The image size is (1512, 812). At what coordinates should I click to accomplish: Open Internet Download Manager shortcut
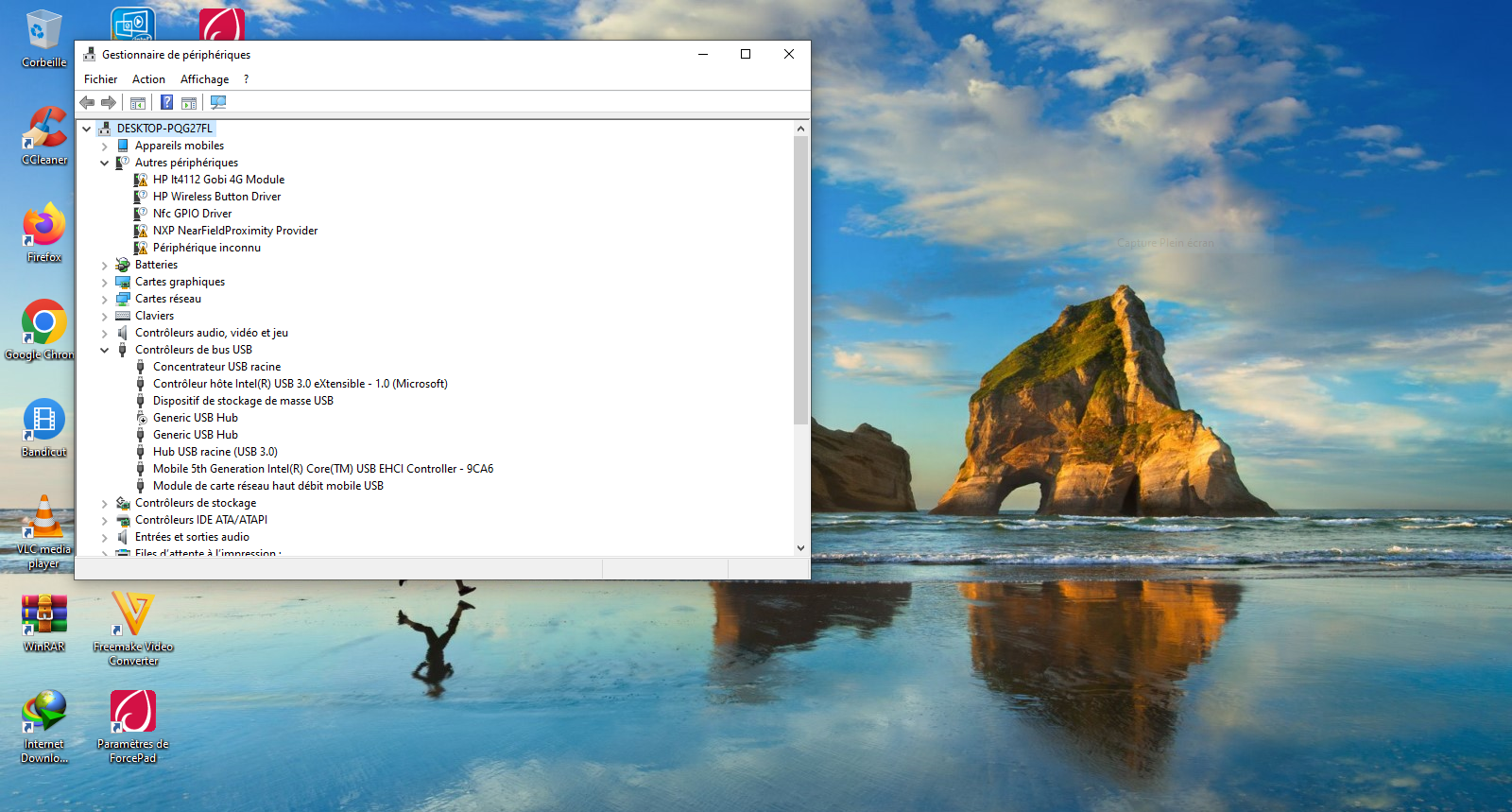[44, 726]
